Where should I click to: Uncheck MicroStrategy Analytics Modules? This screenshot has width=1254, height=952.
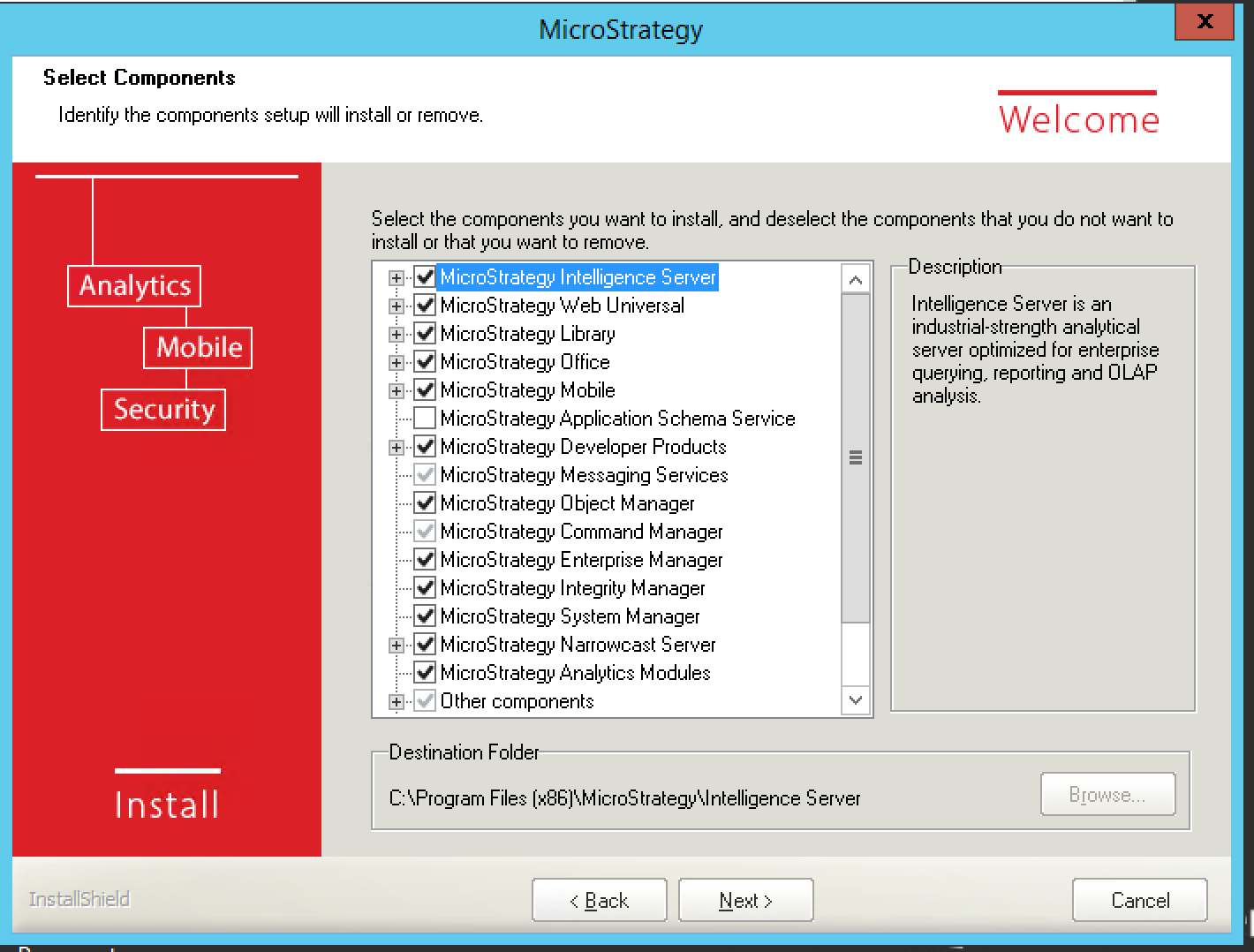(425, 672)
